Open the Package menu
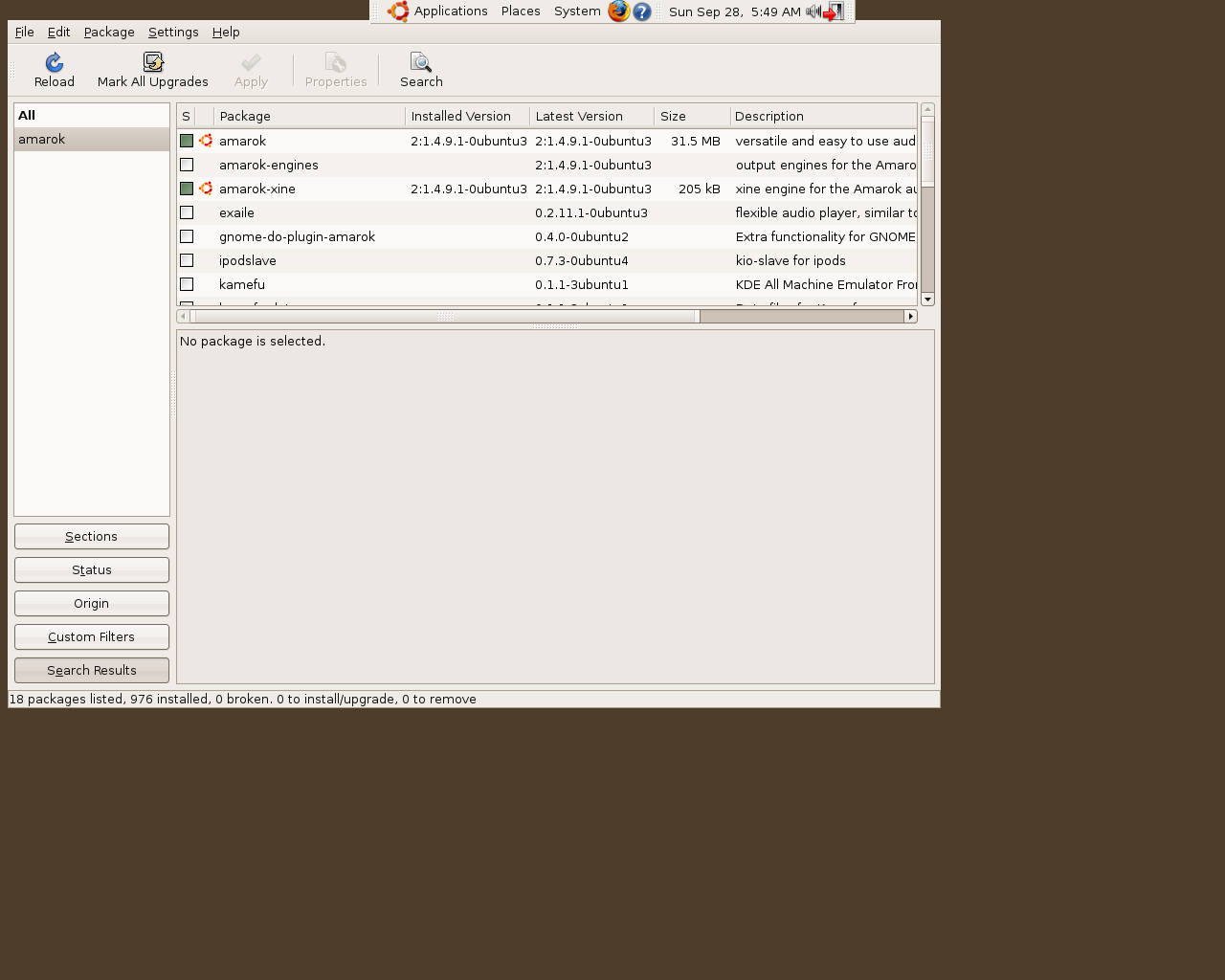Image resolution: width=1225 pixels, height=980 pixels. point(109,32)
